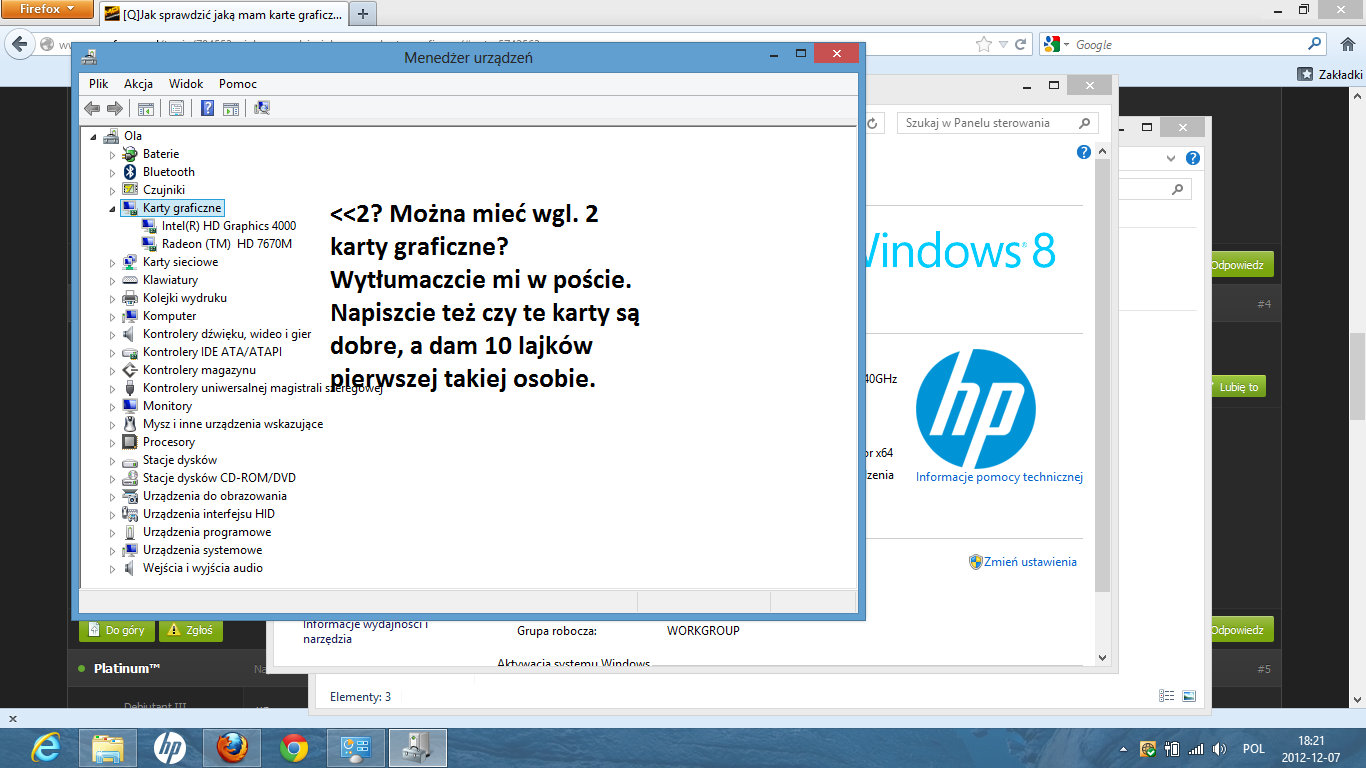Click help icon in Control Panel System window
Viewport: 1366px width, 768px height.
(1084, 152)
